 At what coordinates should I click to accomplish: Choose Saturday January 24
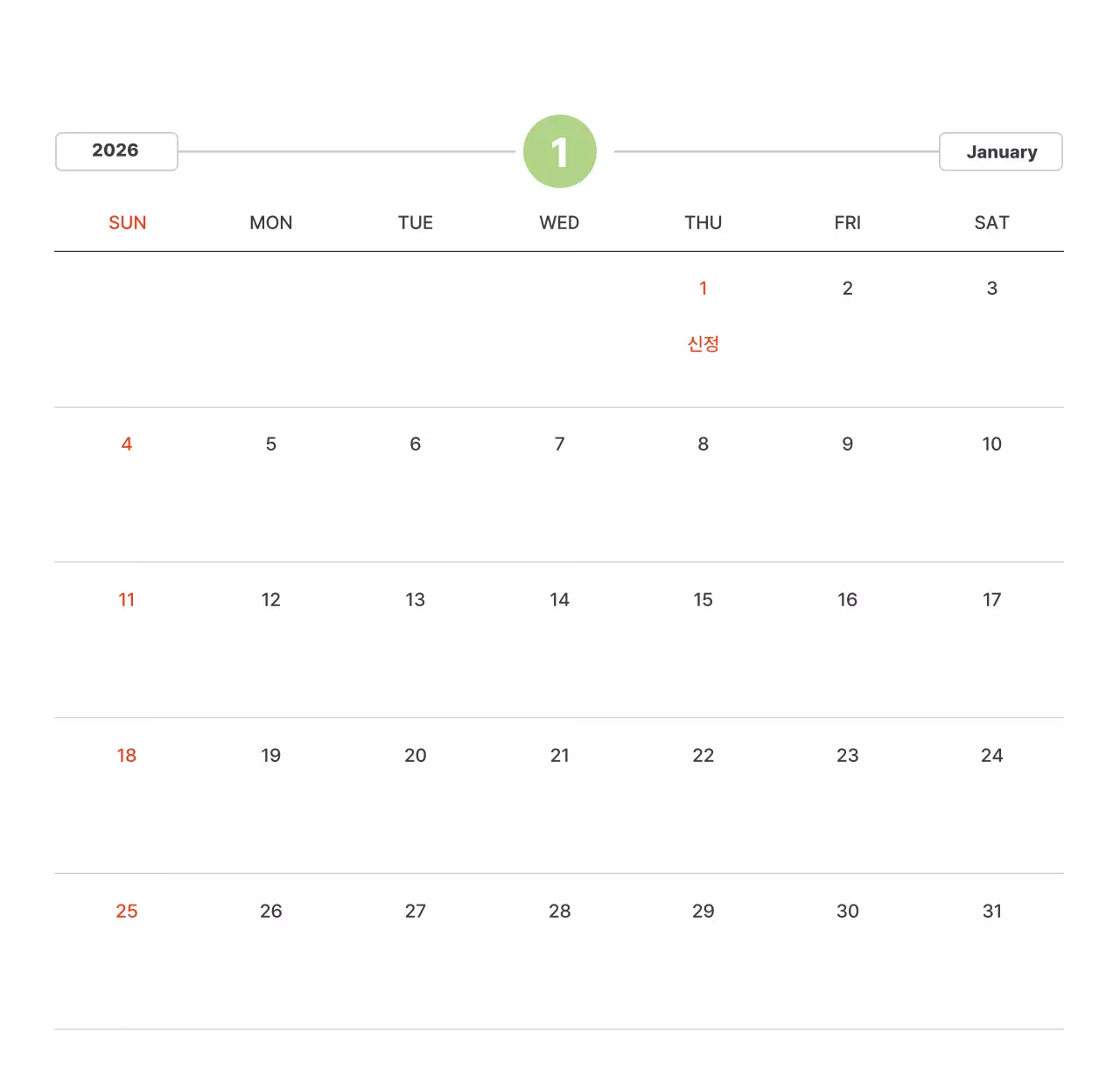click(x=991, y=756)
